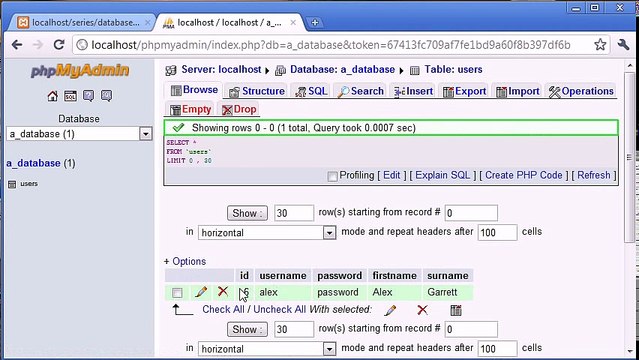The image size is (639, 360).
Task: Switch to the Search tab
Action: pyautogui.click(x=361, y=91)
